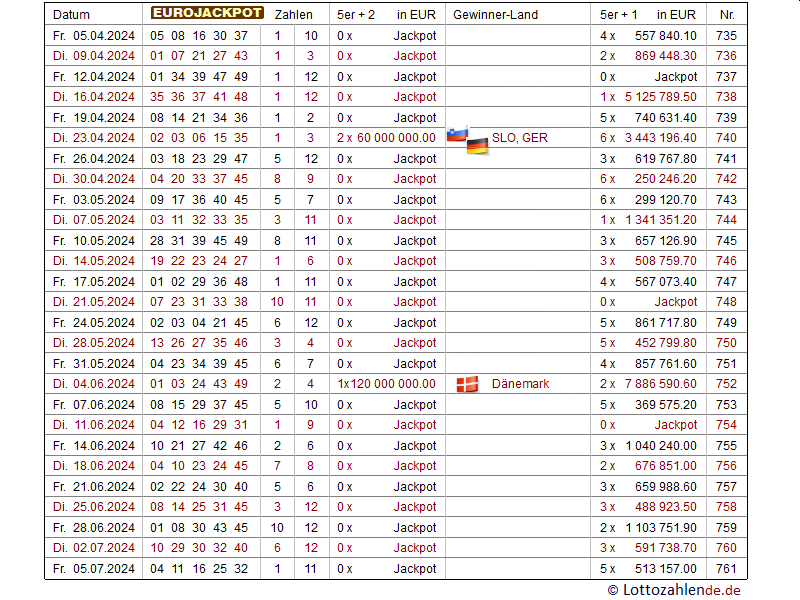Click the Slovenian flag icon
800x600 pixels.
pos(457,134)
